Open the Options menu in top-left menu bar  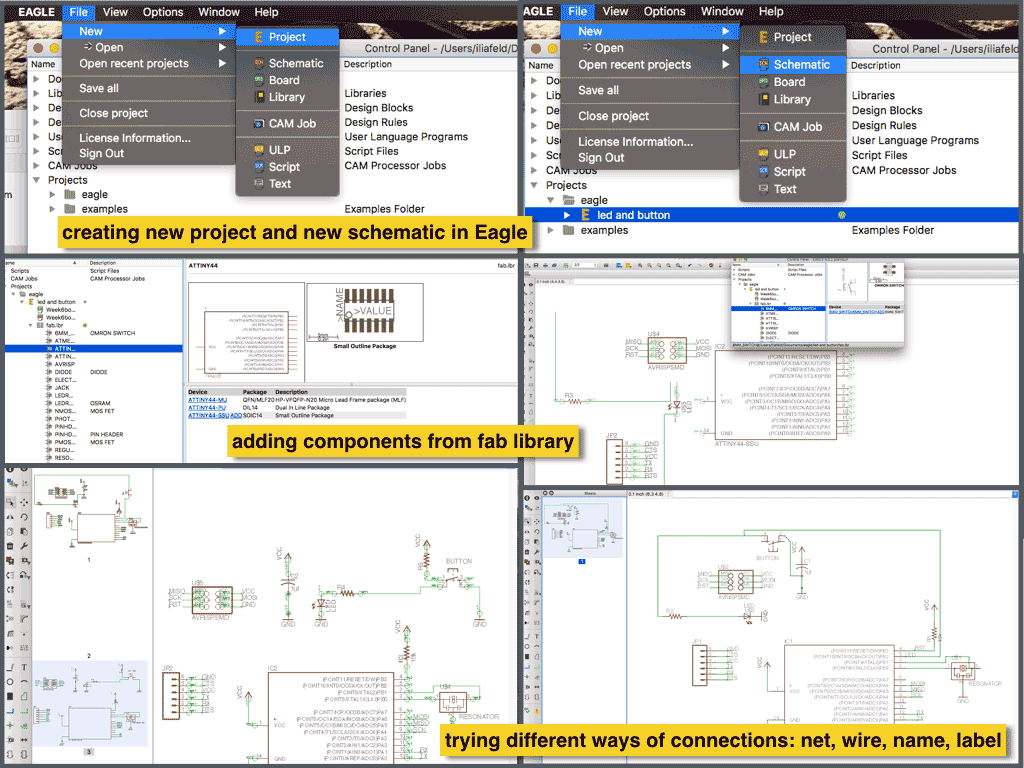click(x=163, y=12)
